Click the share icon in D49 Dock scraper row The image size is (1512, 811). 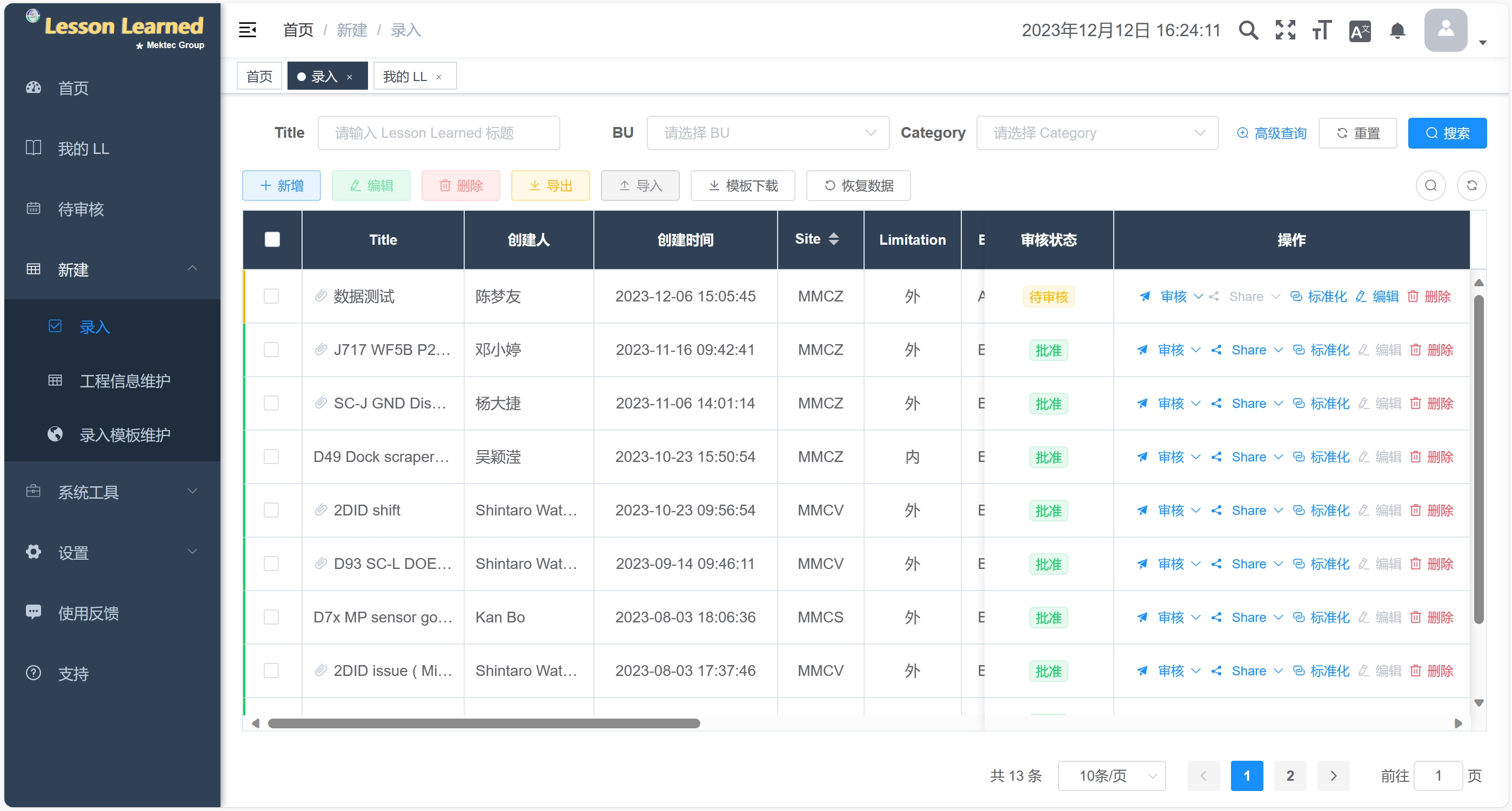click(x=1216, y=457)
